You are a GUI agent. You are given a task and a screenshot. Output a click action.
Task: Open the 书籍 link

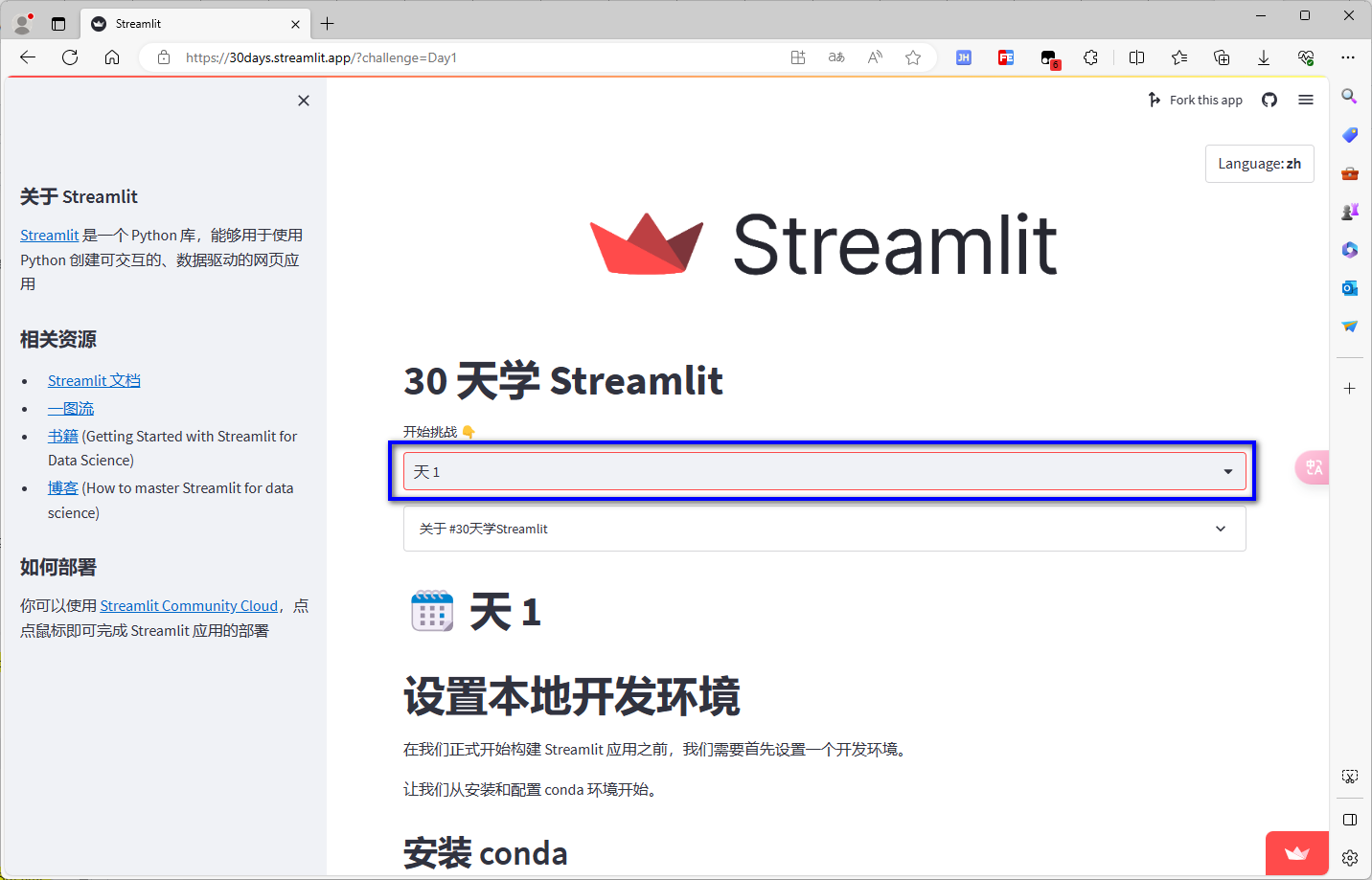[63, 436]
